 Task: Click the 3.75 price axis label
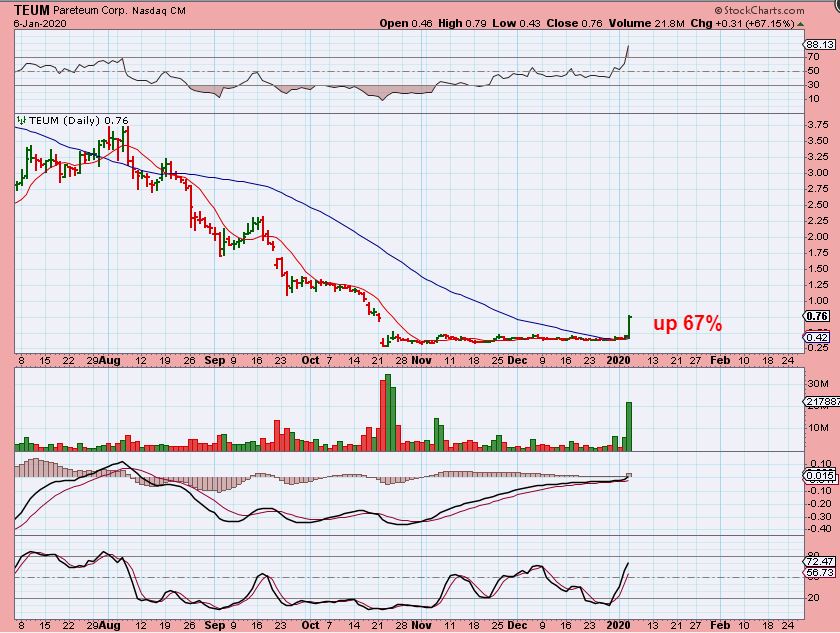click(x=818, y=125)
